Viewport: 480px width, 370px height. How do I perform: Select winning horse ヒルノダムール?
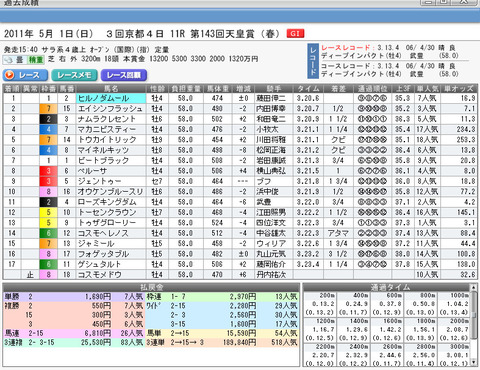111,98
